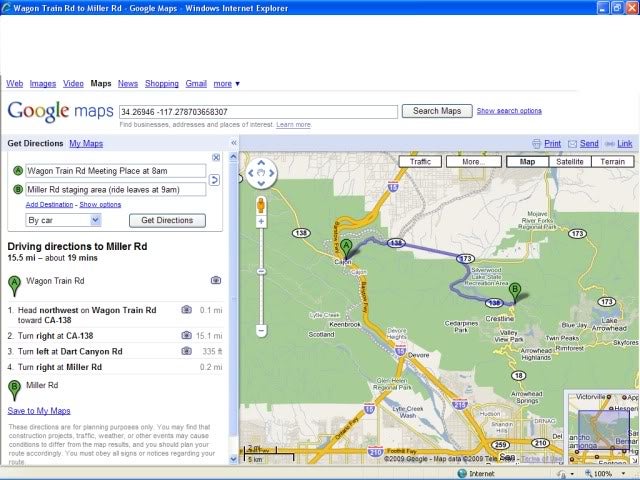640x480 pixels.
Task: Open the My Maps tab
Action: pos(86,144)
